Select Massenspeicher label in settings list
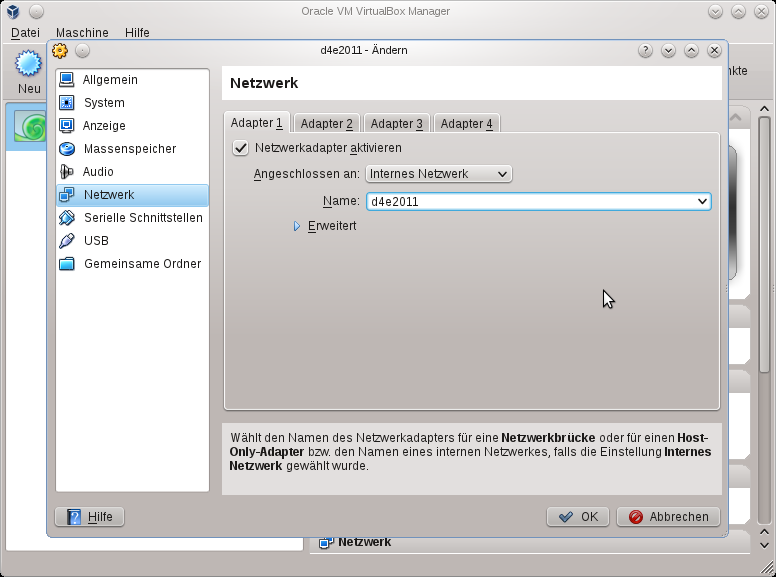 [130, 148]
